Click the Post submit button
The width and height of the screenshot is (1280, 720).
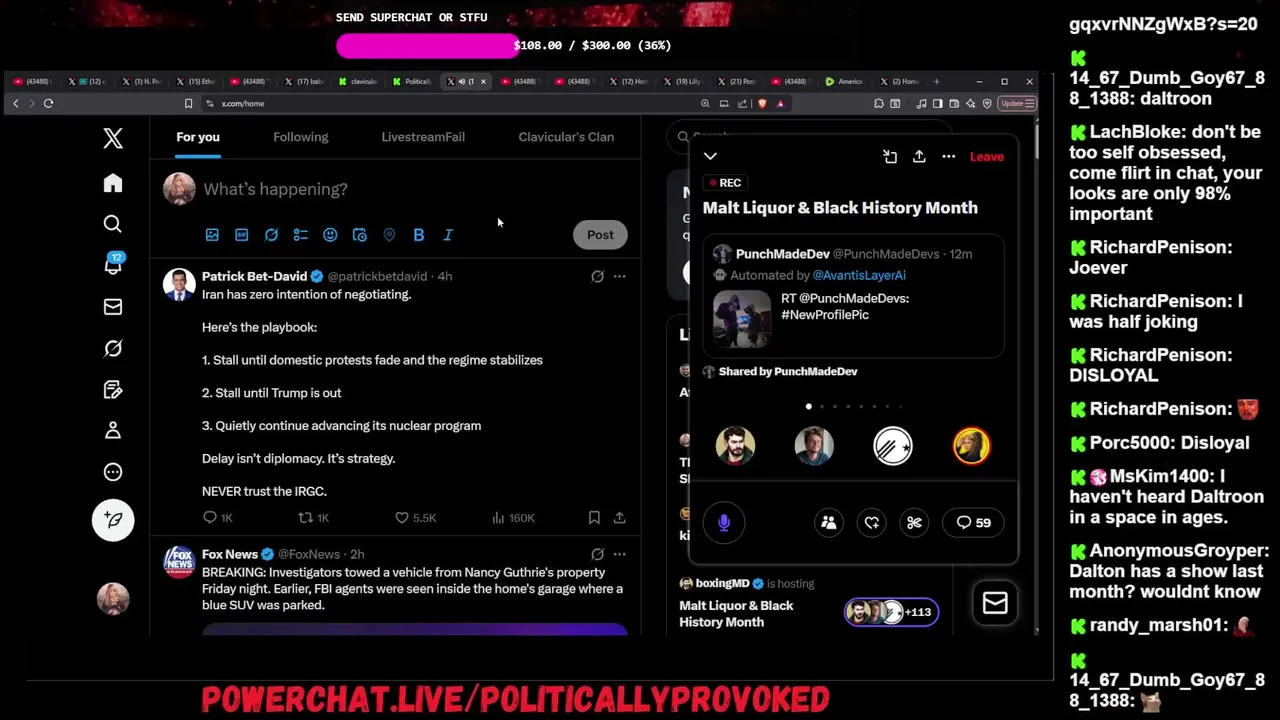(600, 235)
